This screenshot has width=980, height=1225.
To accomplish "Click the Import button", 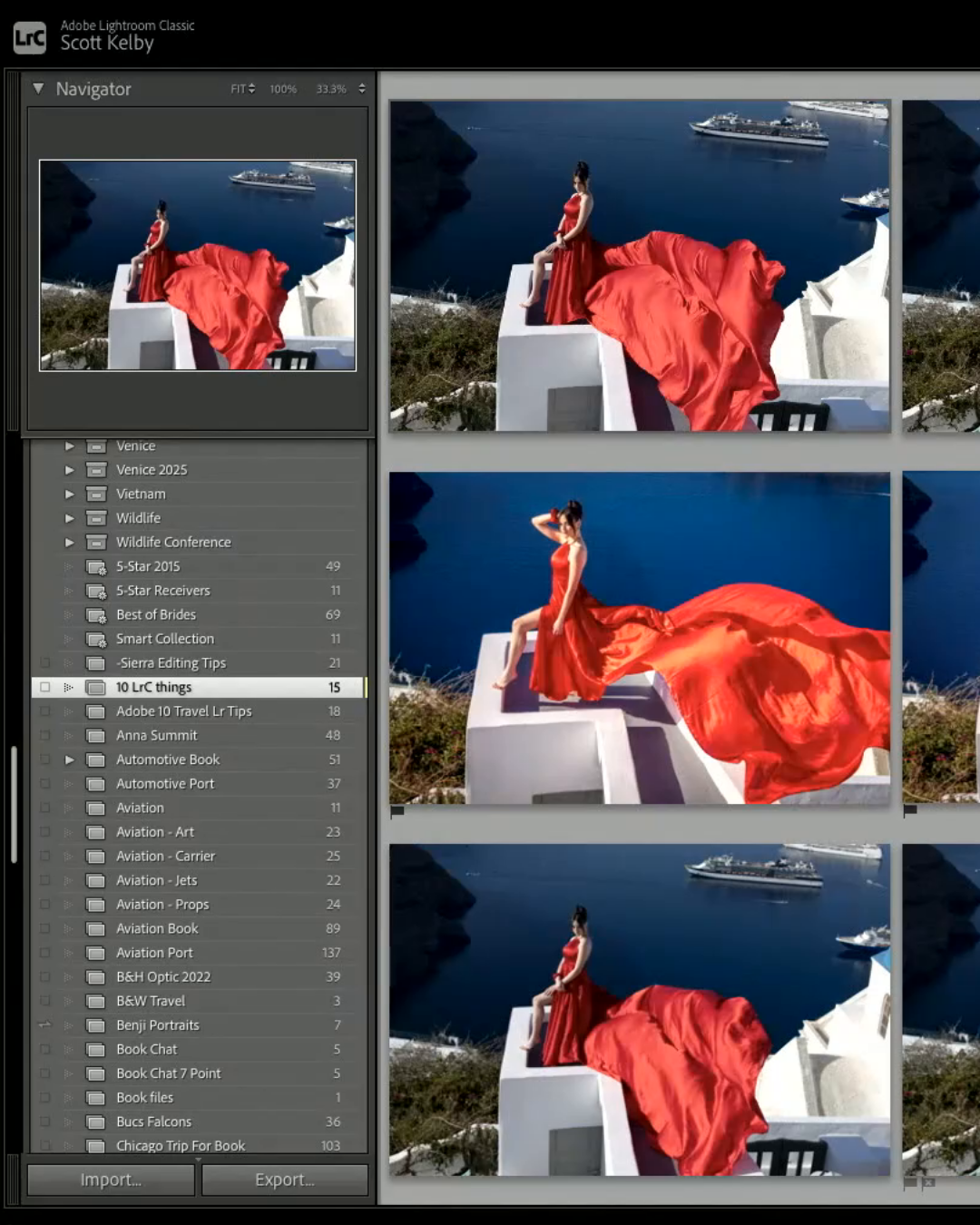I will click(111, 1180).
